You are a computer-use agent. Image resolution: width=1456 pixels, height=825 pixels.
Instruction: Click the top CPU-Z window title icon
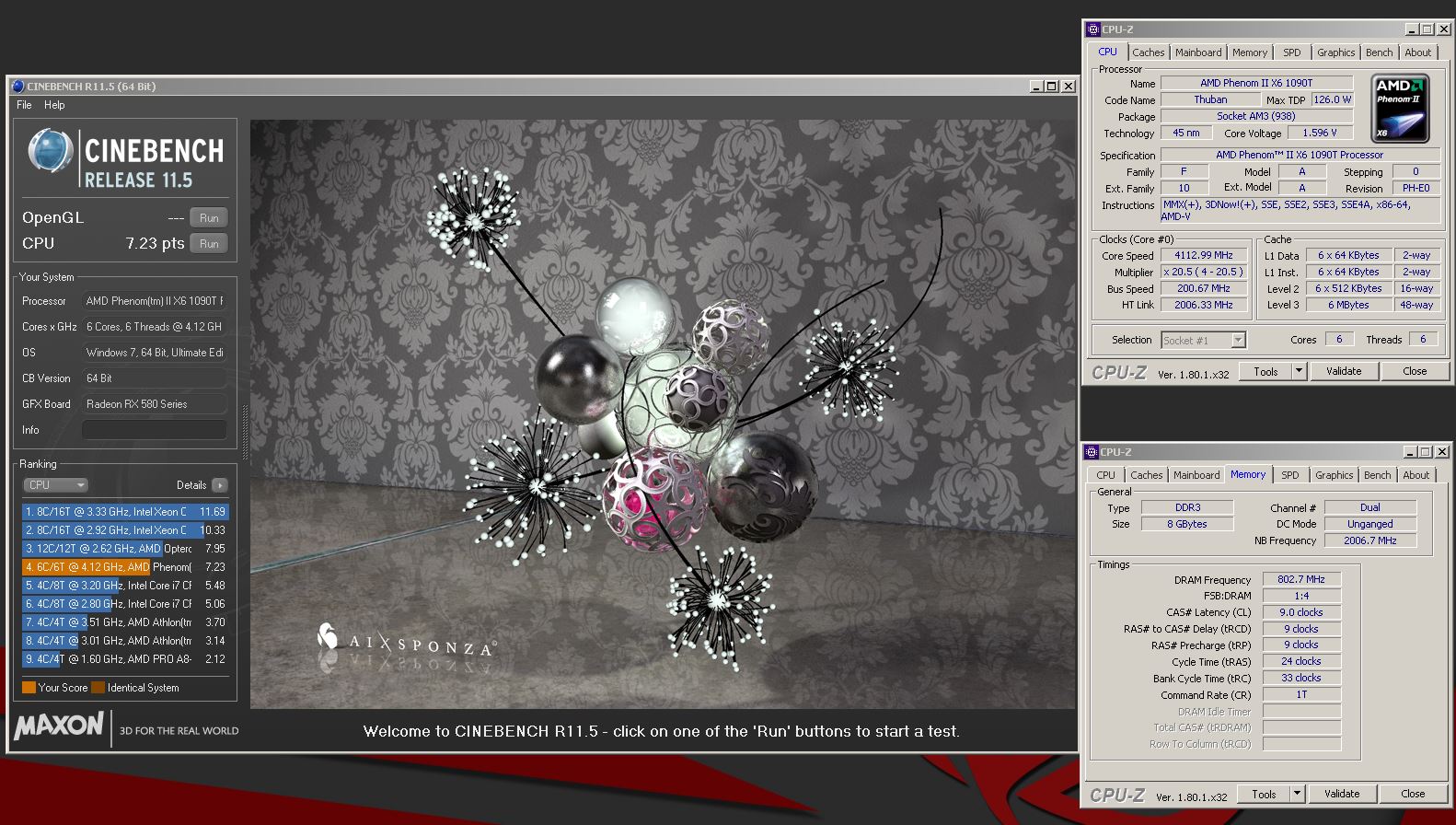[x=1093, y=29]
